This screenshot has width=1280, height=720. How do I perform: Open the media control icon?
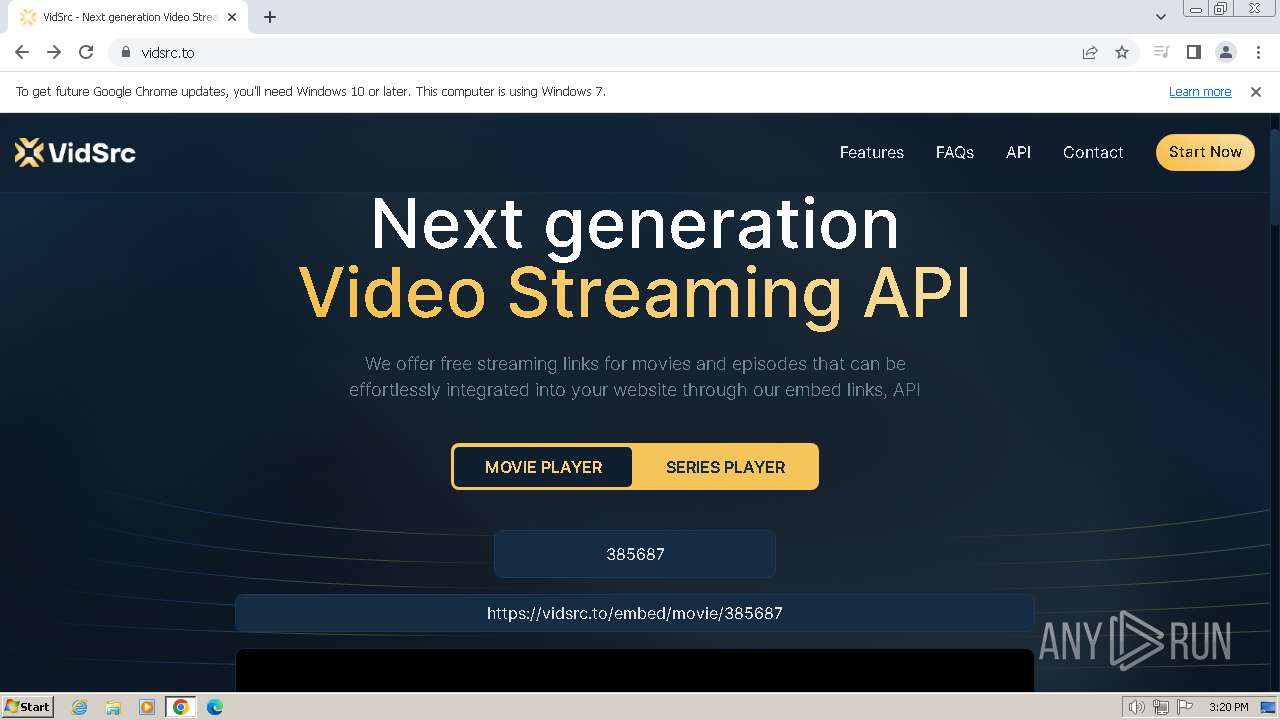click(x=1161, y=52)
